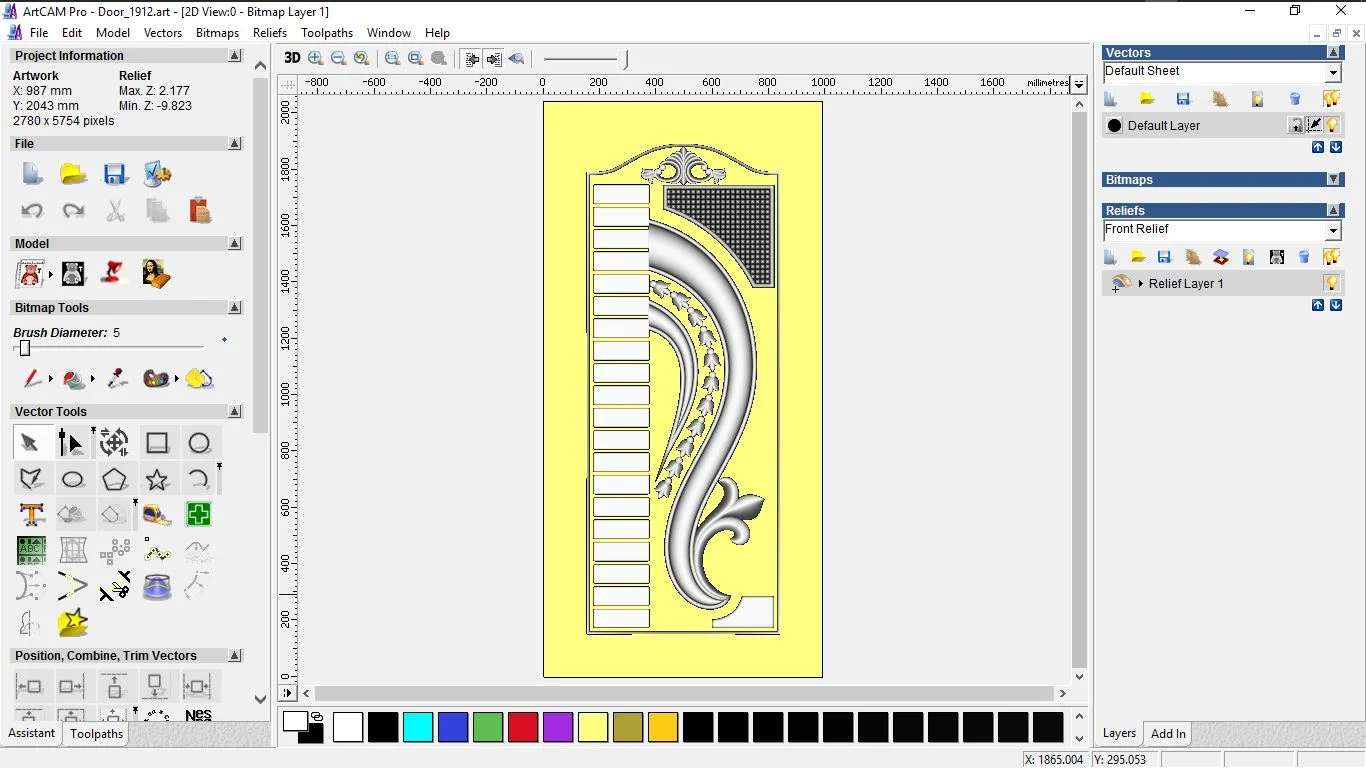The image size is (1366, 768).
Task: Switch to the Assistant tab
Action: [32, 733]
